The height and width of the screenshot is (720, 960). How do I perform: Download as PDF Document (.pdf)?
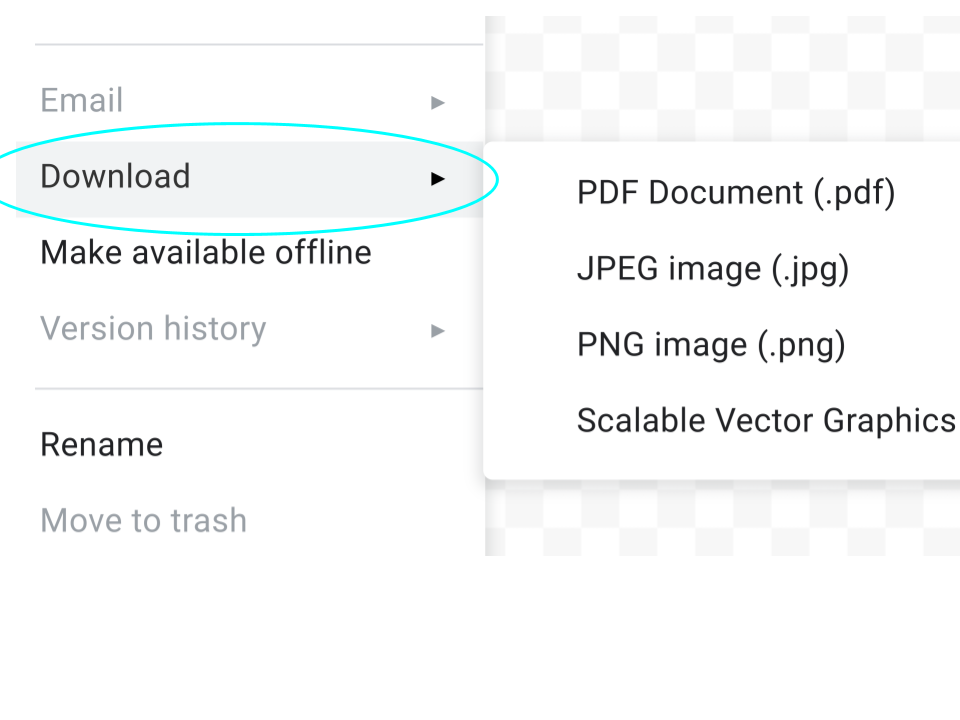point(735,193)
